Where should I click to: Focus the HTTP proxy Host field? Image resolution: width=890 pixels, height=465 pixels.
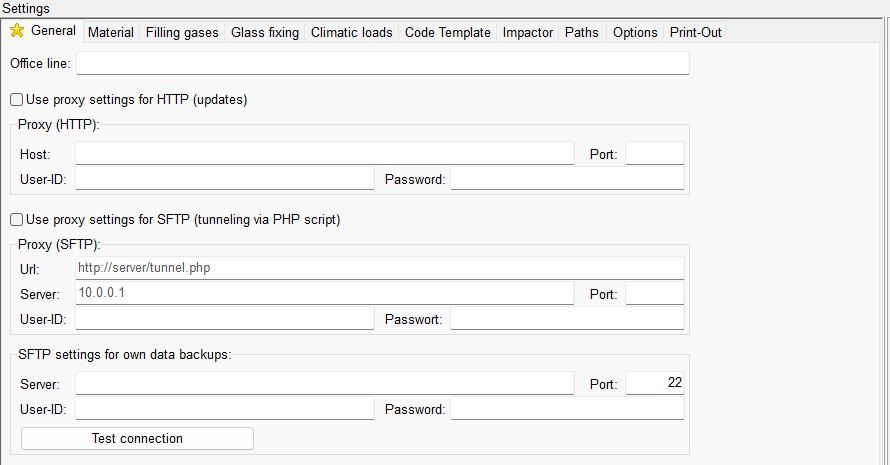click(x=324, y=154)
